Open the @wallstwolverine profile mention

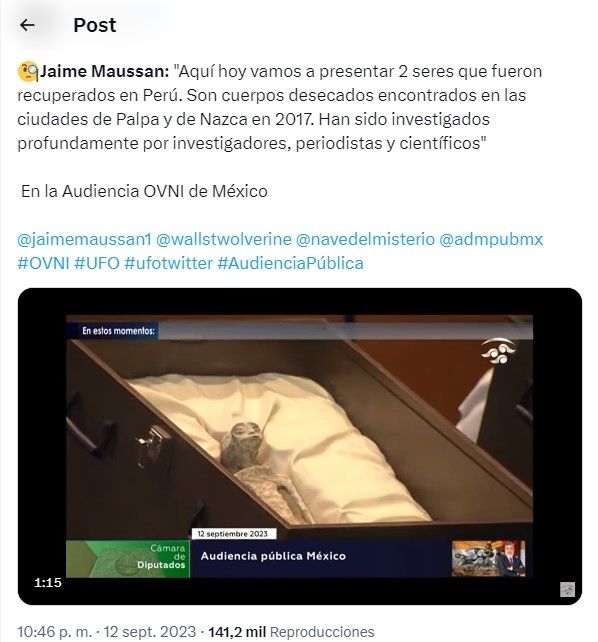point(223,239)
